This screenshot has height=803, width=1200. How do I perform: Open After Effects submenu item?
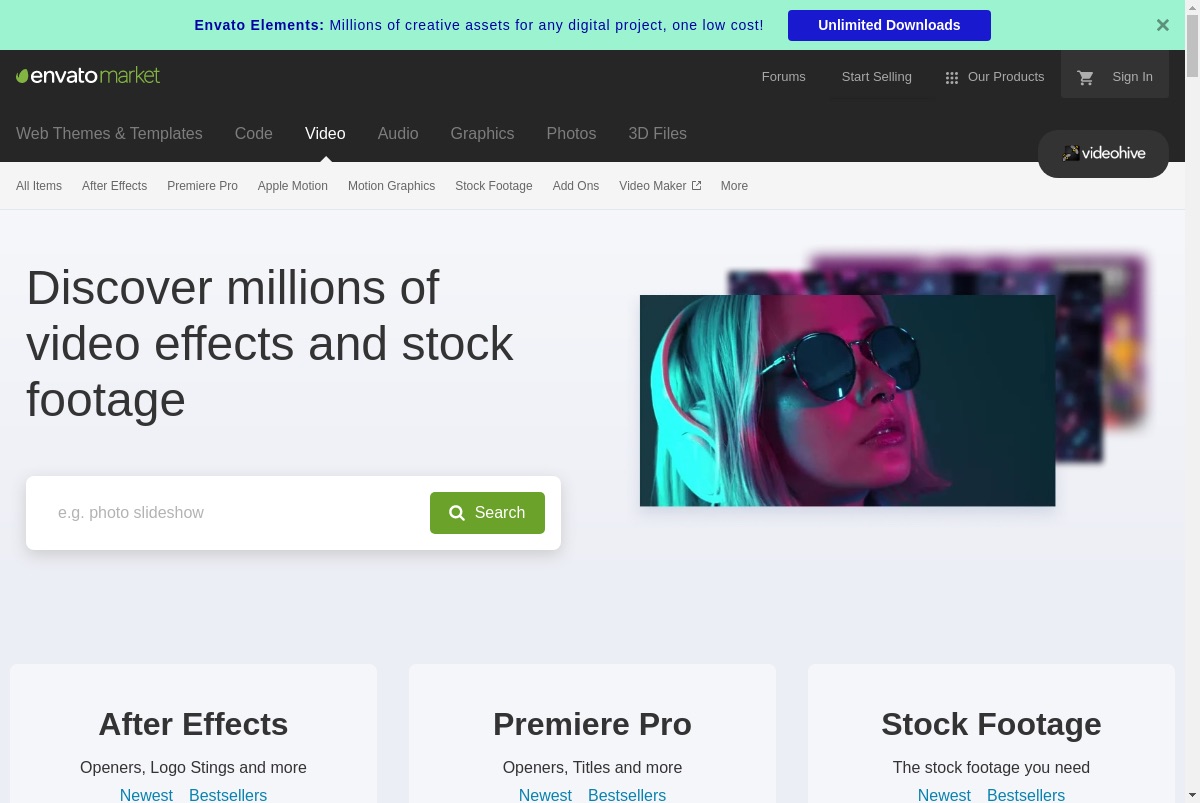(114, 186)
